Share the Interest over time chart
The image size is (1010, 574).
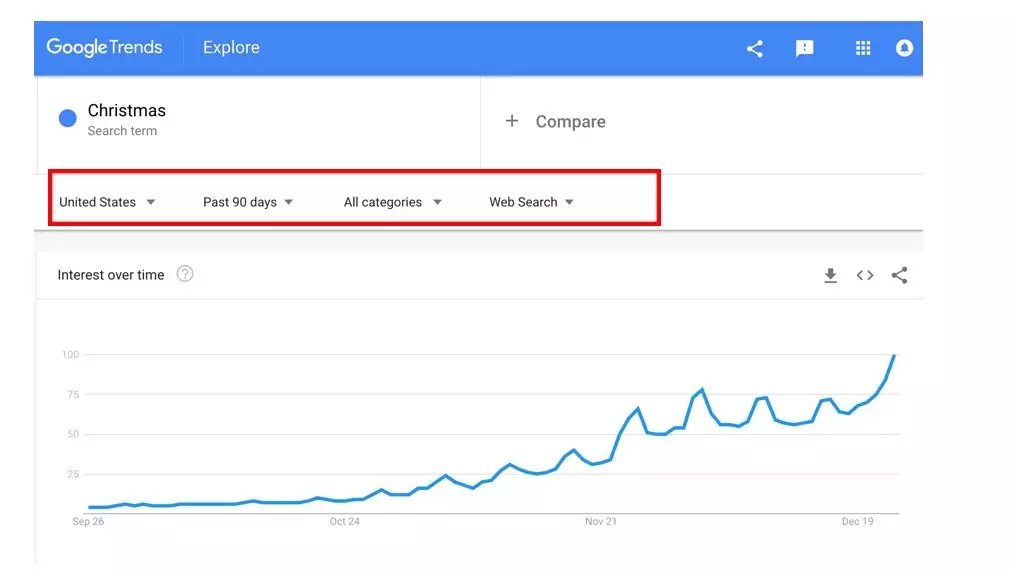[899, 276]
